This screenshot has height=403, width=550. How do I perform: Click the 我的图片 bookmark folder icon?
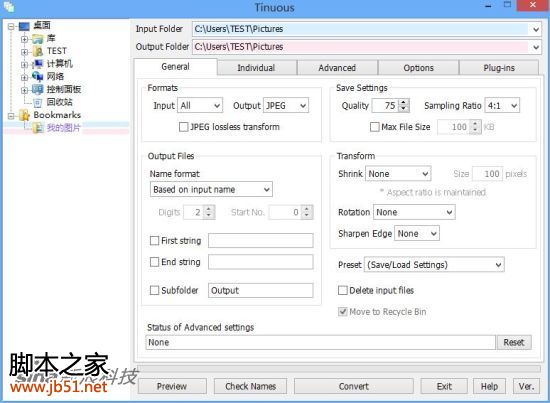[x=38, y=128]
